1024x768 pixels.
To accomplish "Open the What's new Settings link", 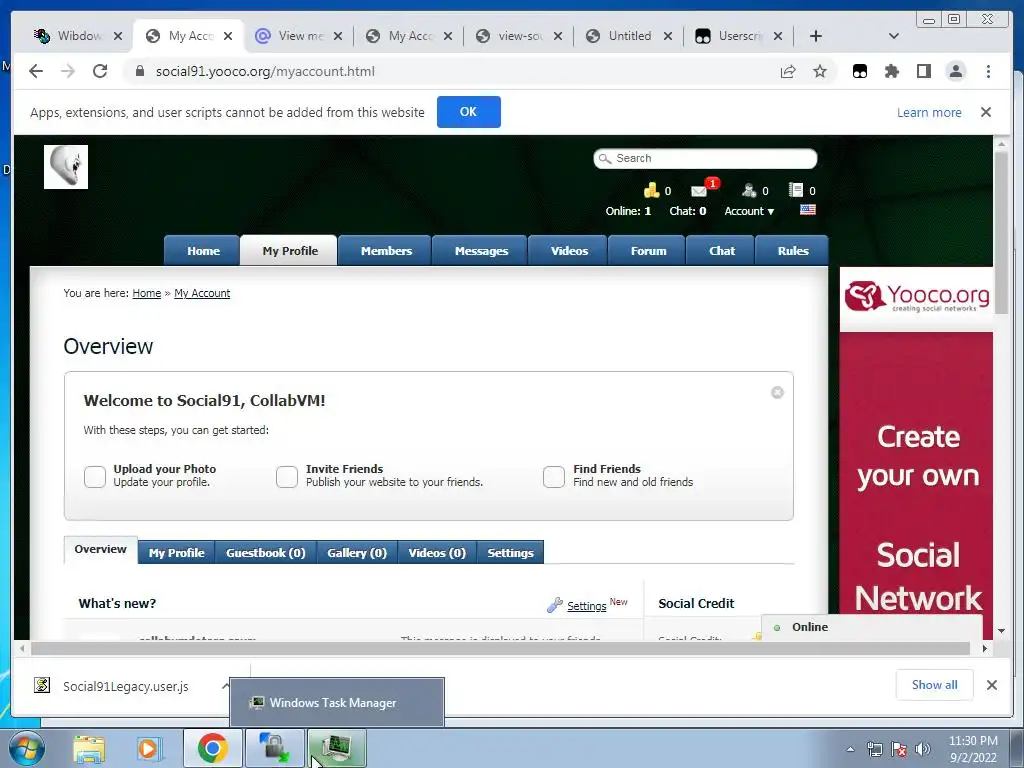I will (x=586, y=606).
